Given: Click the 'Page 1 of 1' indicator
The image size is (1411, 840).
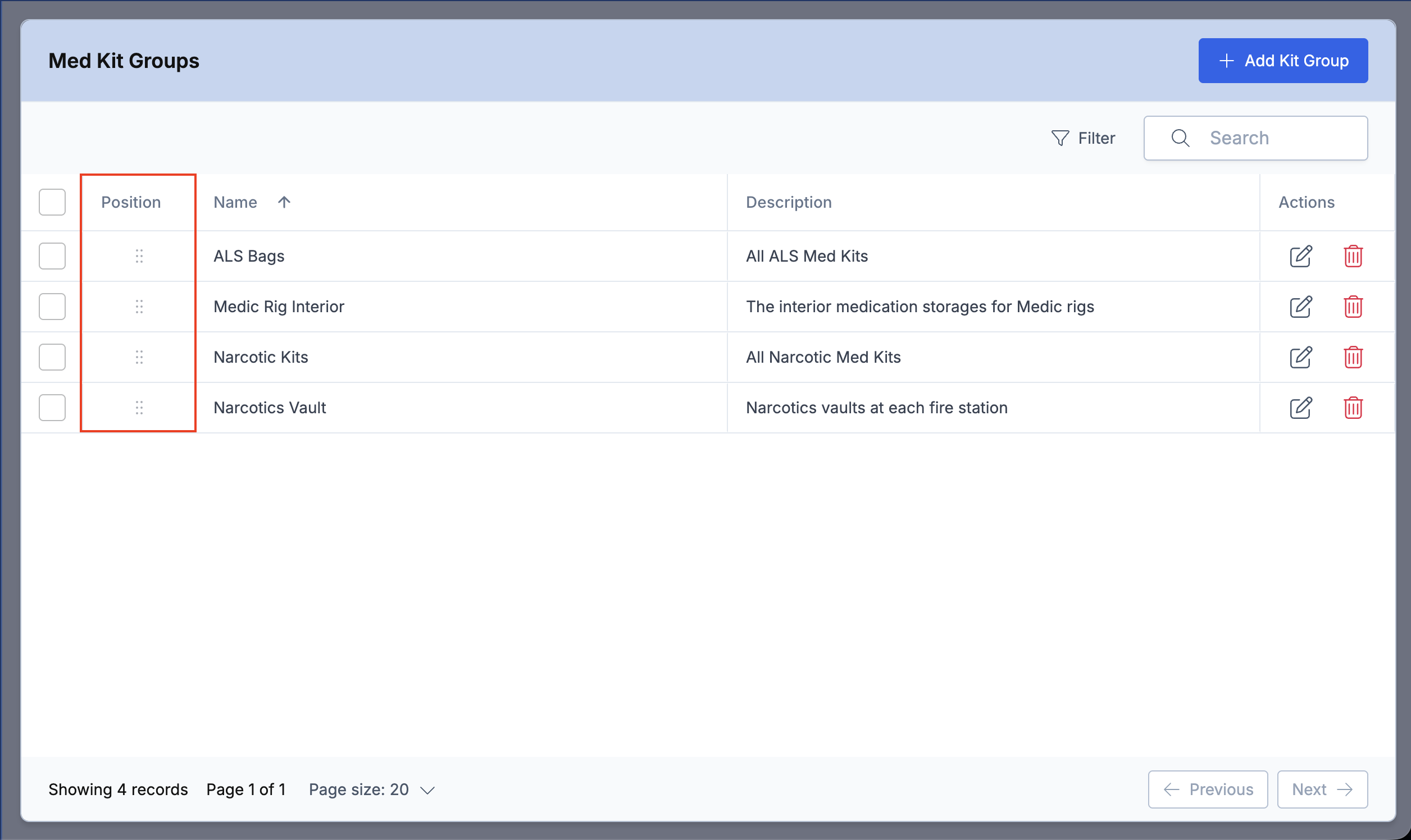Looking at the screenshot, I should (245, 789).
